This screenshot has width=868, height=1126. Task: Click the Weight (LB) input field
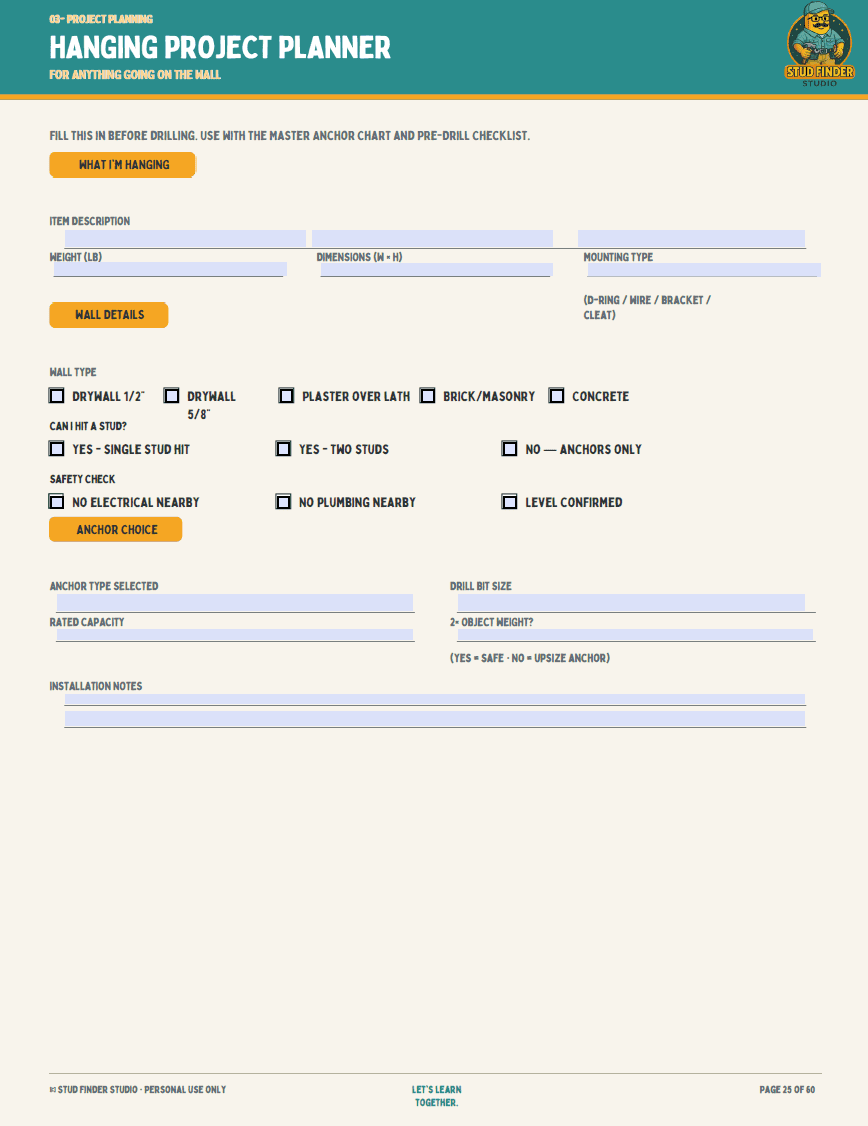(x=170, y=269)
